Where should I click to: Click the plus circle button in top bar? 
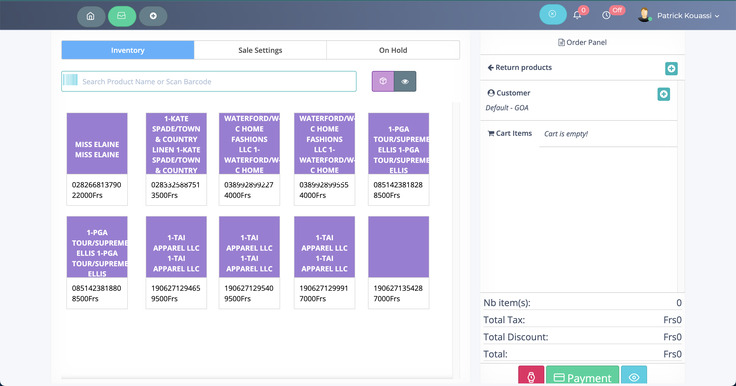point(153,16)
